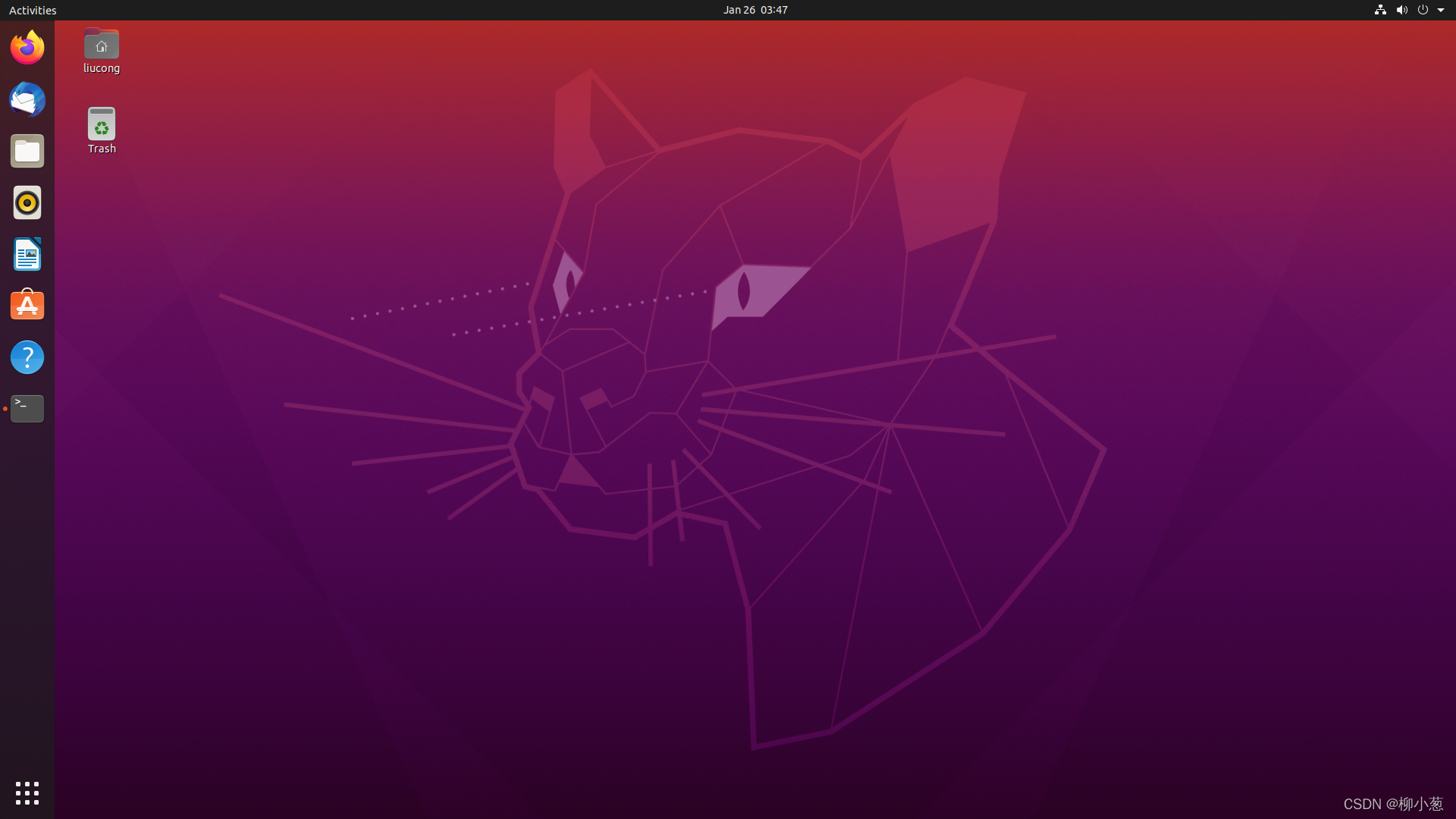The width and height of the screenshot is (1456, 819).
Task: Open the Activities overview
Action: tap(33, 10)
